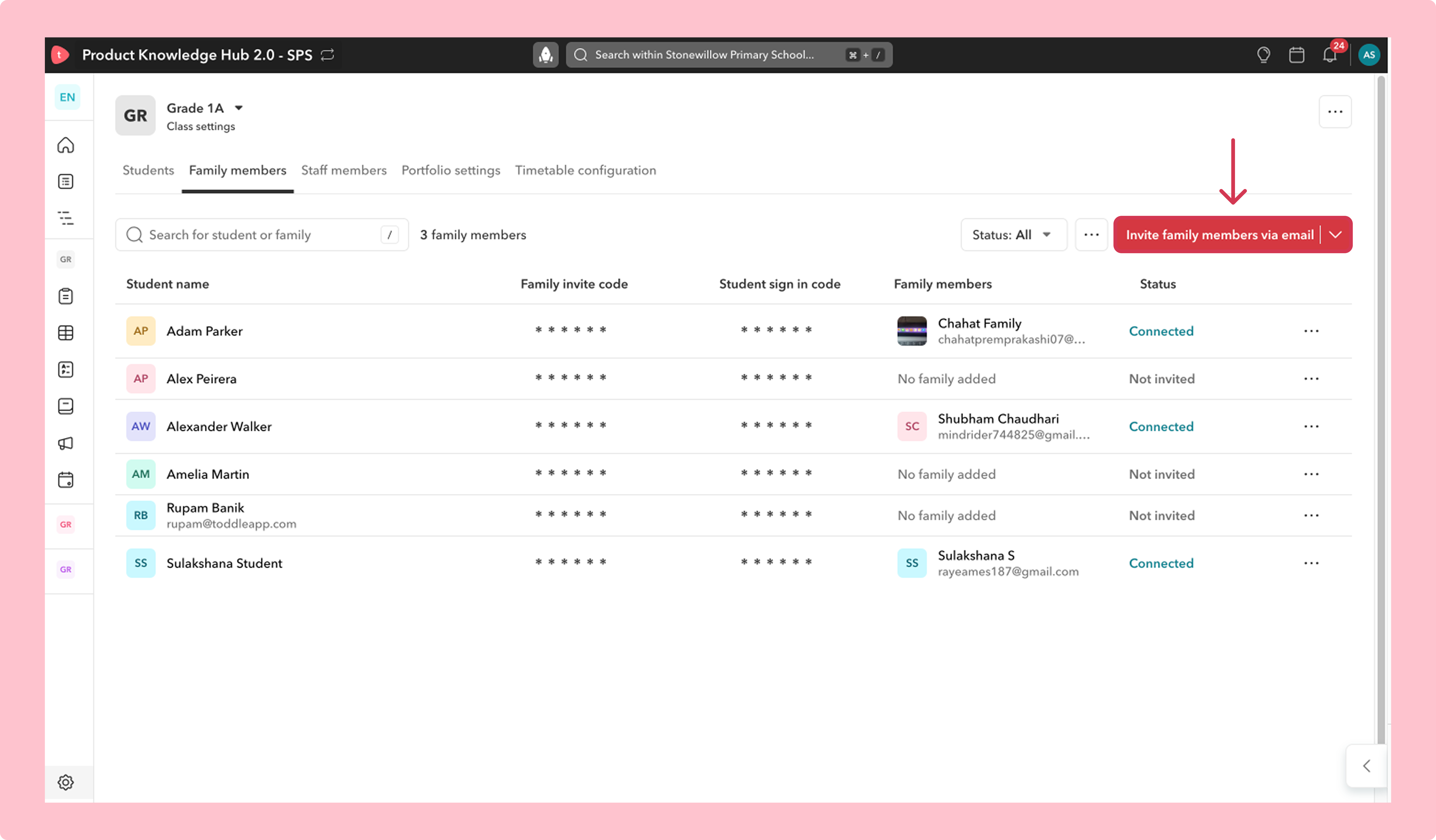
Task: Switch to the Staff members tab
Action: point(344,170)
